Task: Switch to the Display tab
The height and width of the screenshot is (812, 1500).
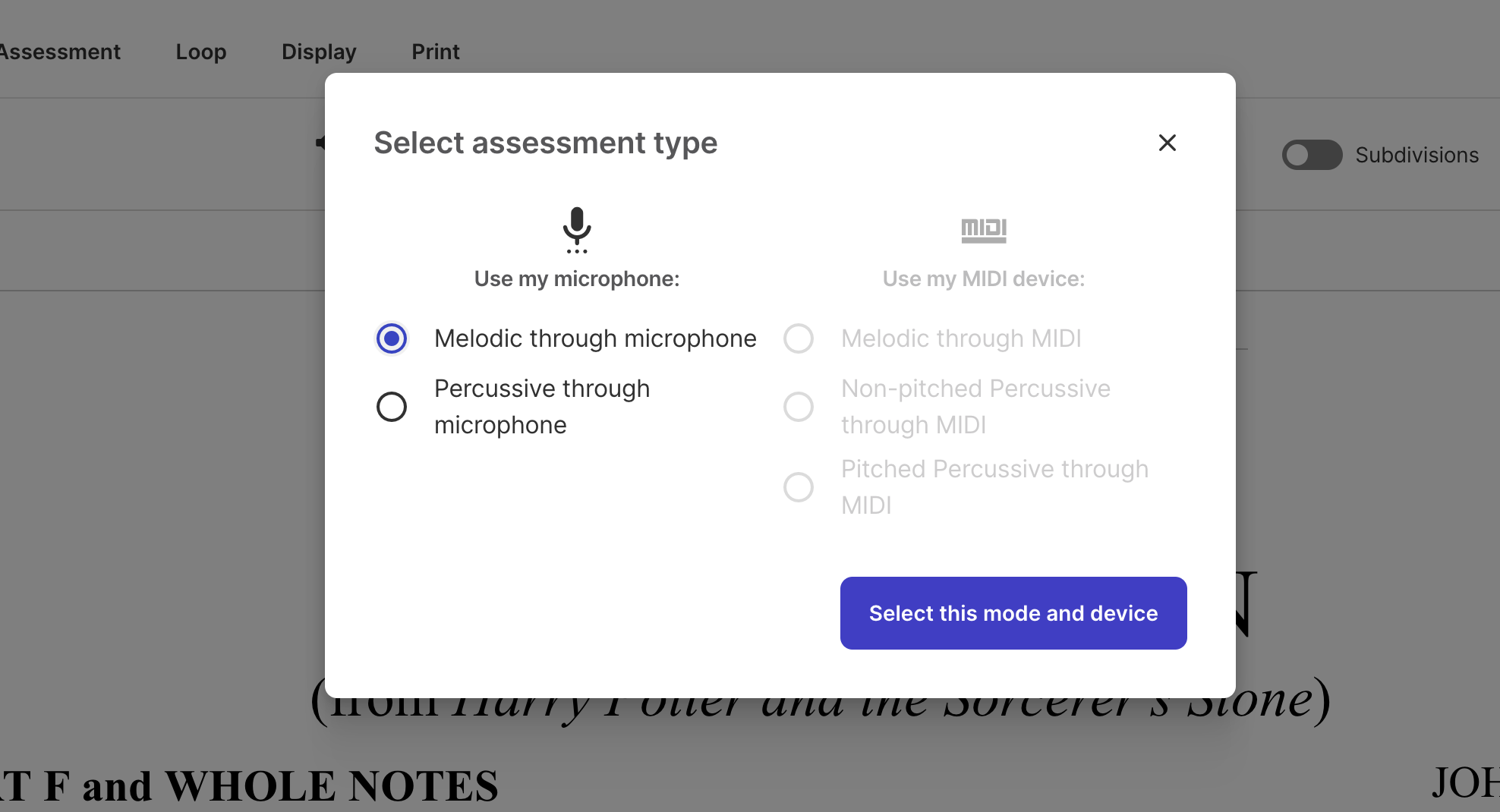Action: pos(319,52)
